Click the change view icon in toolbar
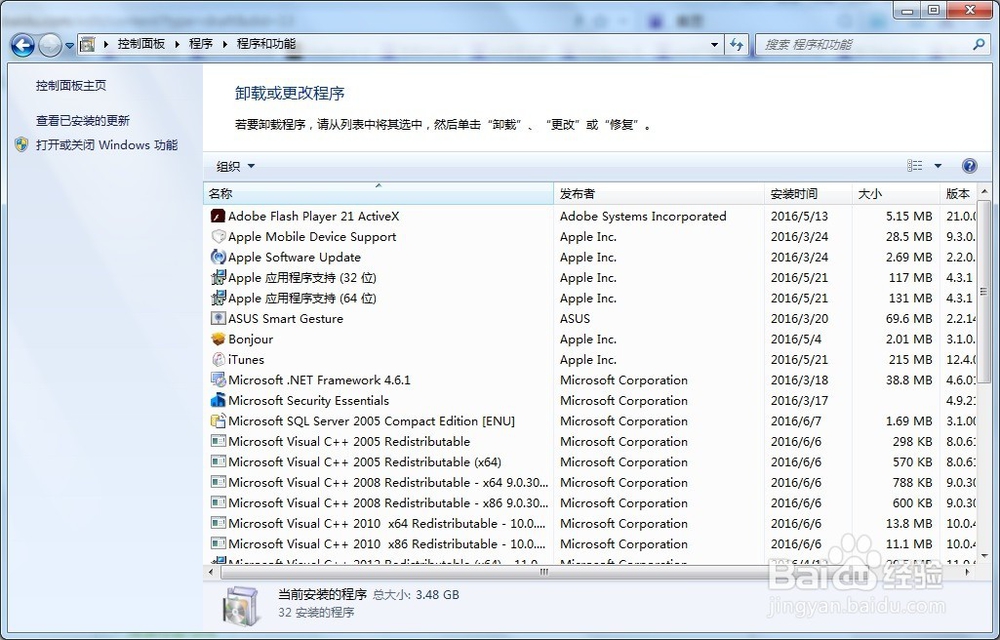 pos(915,166)
